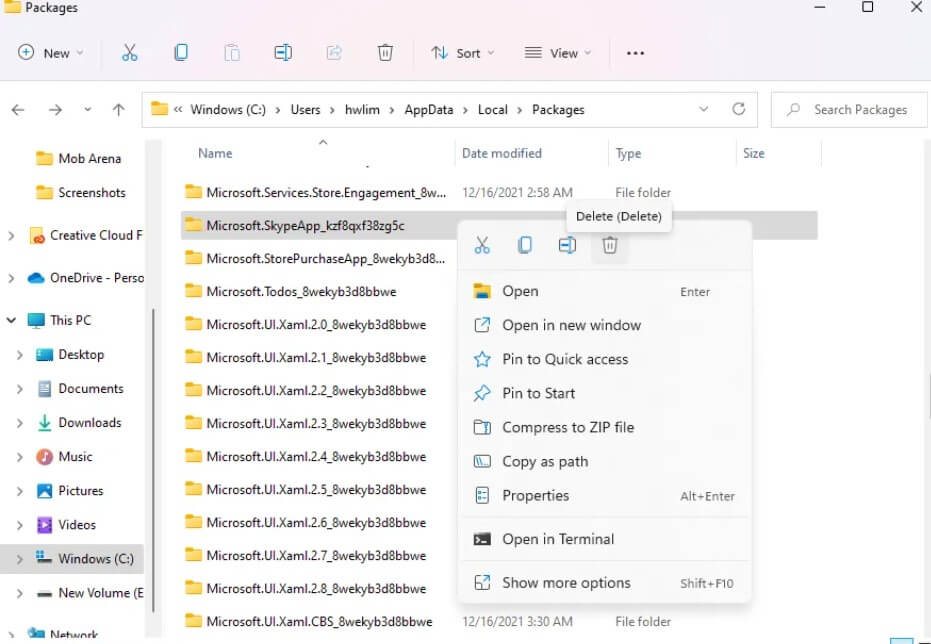
Task: Click the Local breadcrumb segment
Action: [493, 110]
